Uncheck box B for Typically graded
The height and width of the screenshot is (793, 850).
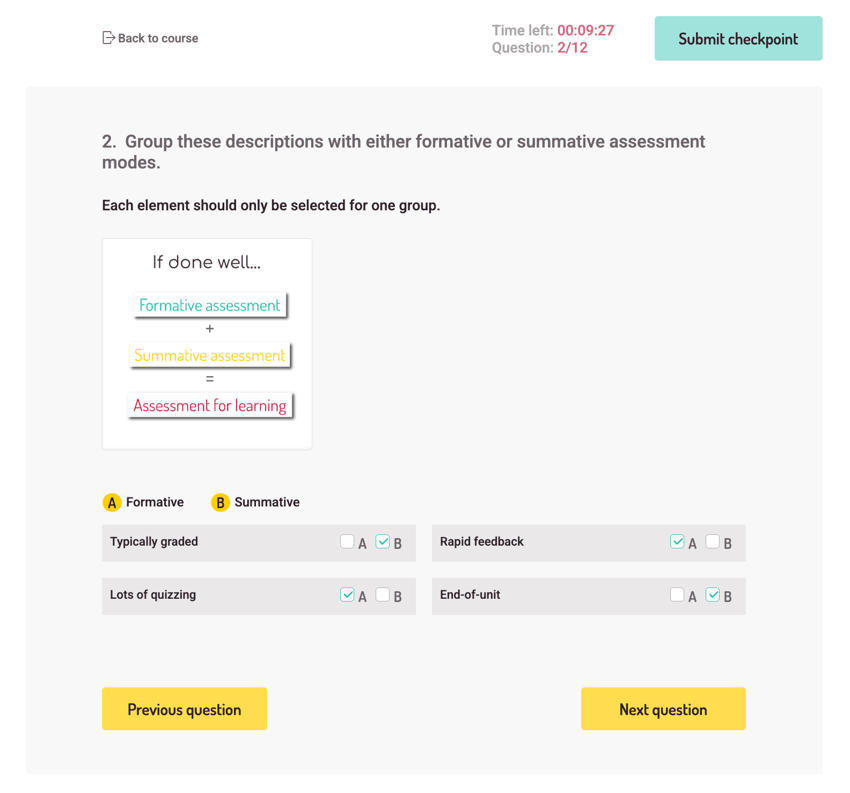pyautogui.click(x=383, y=541)
